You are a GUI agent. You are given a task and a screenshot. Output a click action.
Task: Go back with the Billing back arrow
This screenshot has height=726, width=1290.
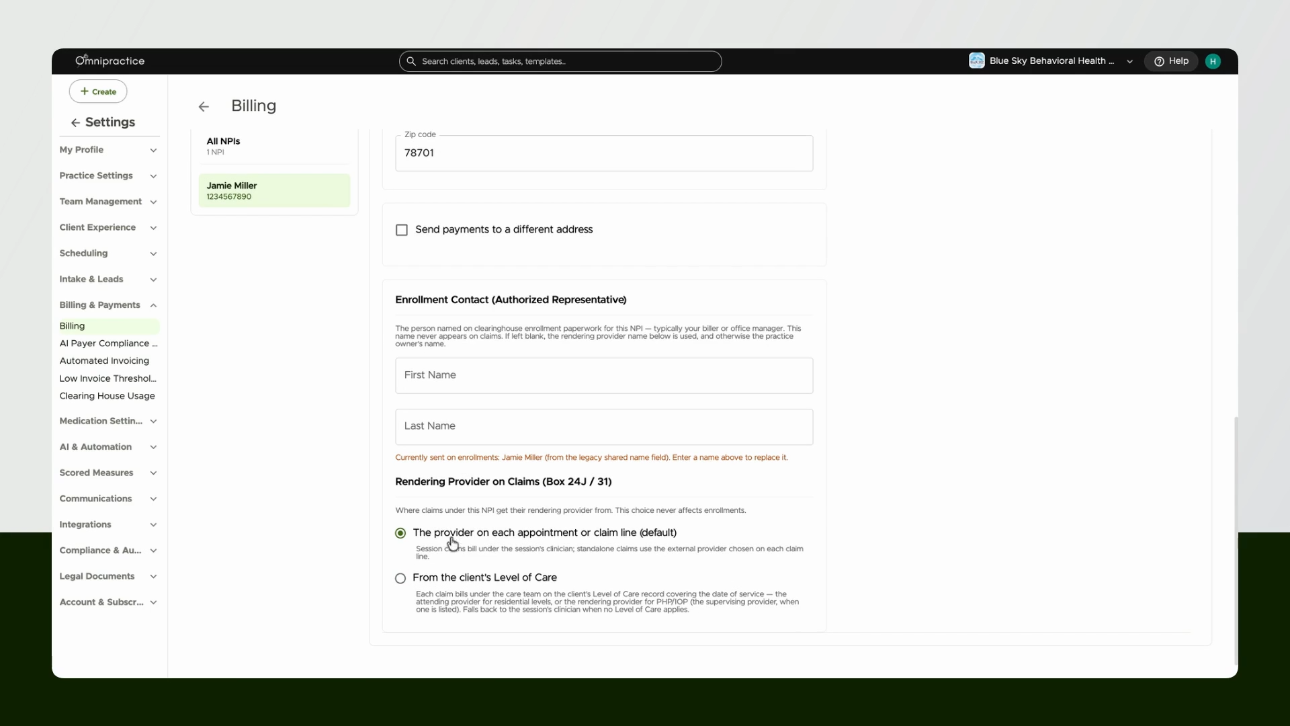[x=204, y=106]
